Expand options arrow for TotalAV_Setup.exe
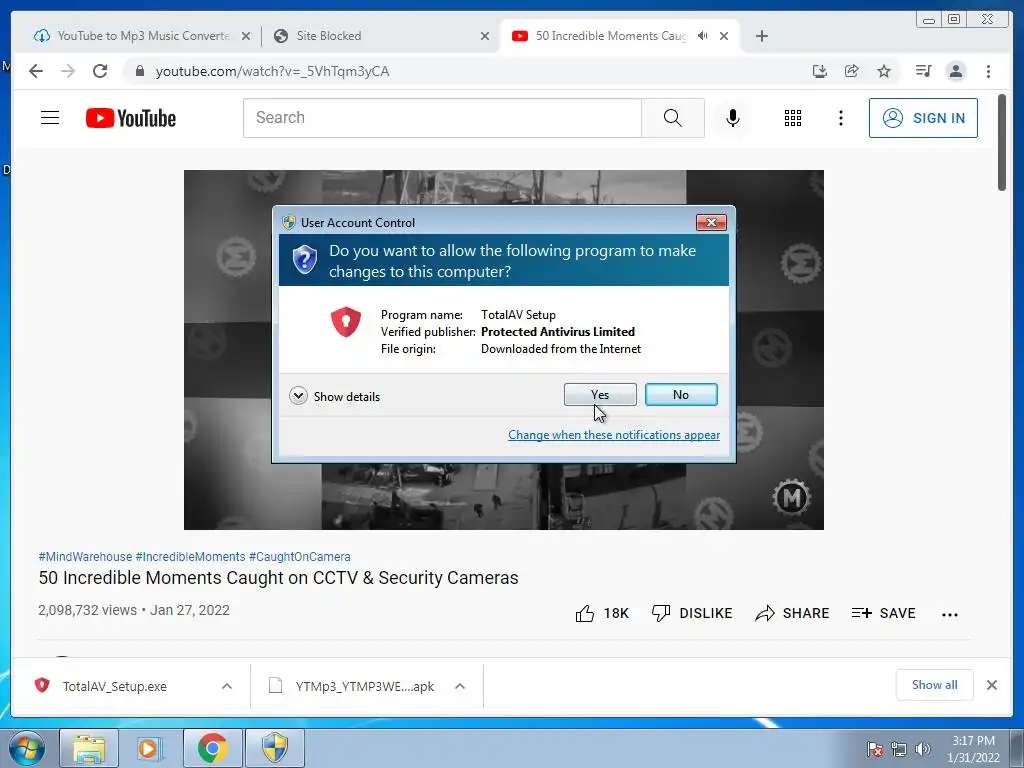The width and height of the screenshot is (1024, 768). [x=227, y=686]
